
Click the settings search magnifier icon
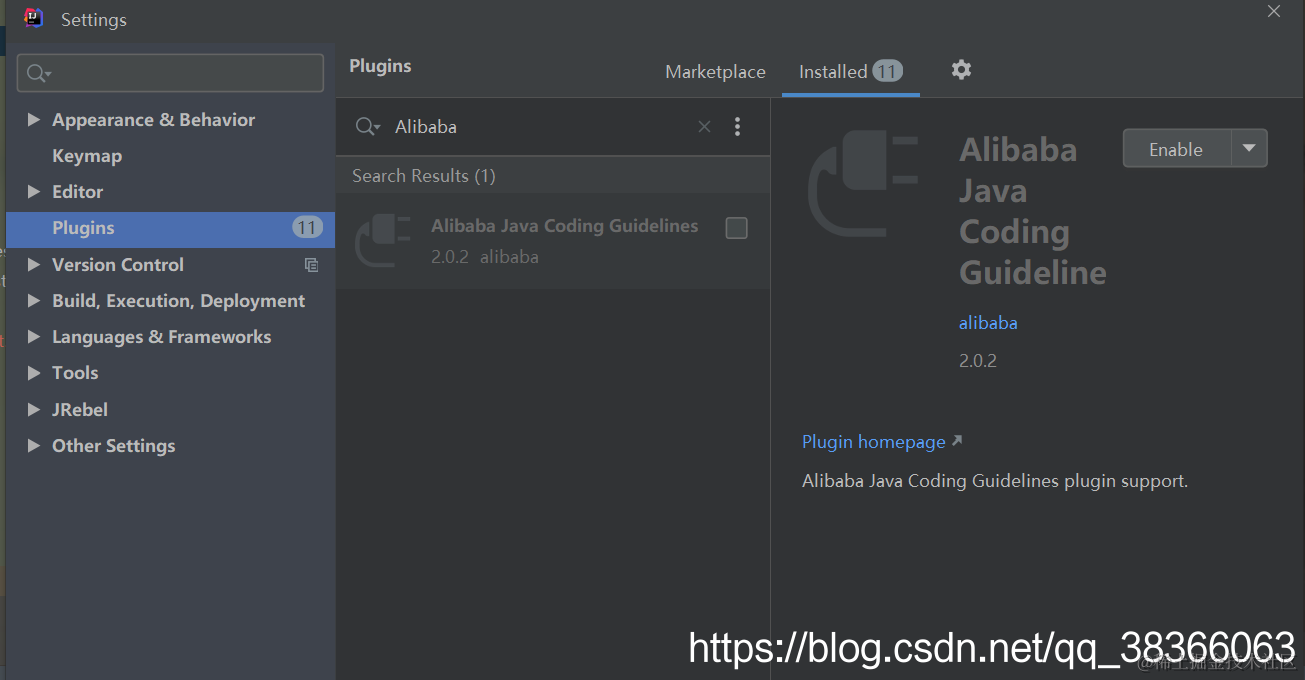click(39, 73)
